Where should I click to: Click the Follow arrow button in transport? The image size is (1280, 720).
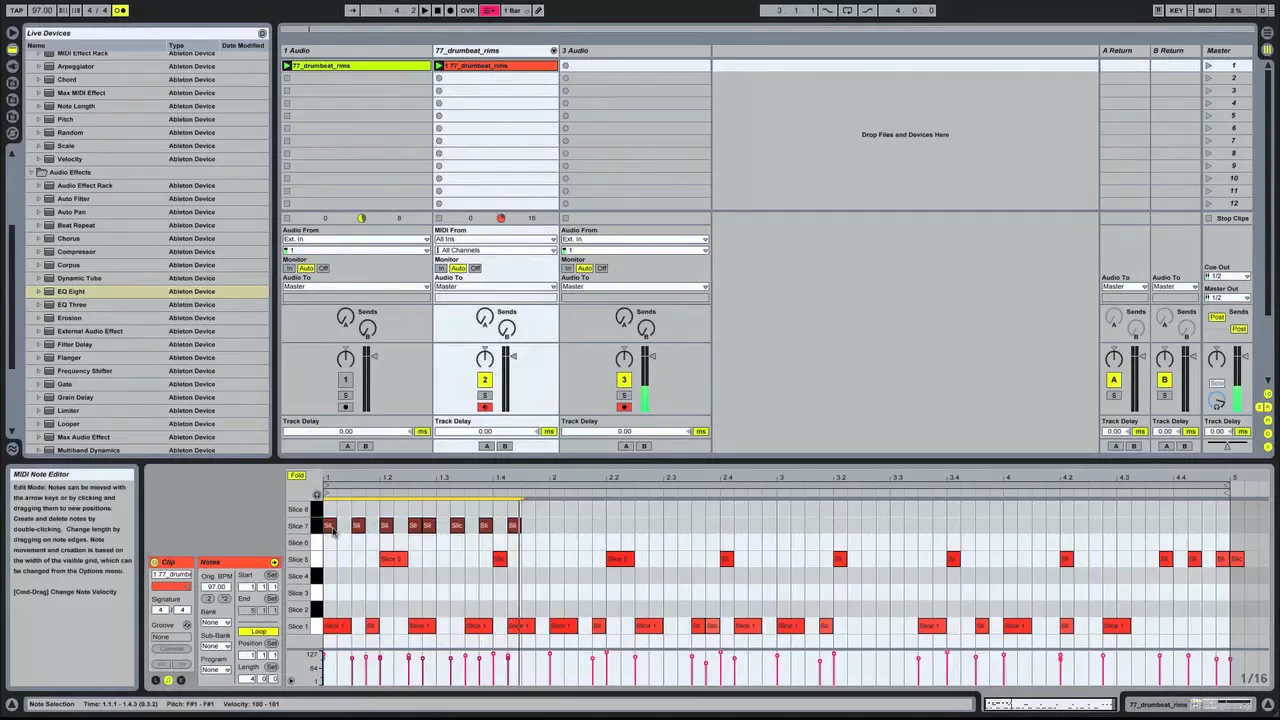[352, 10]
